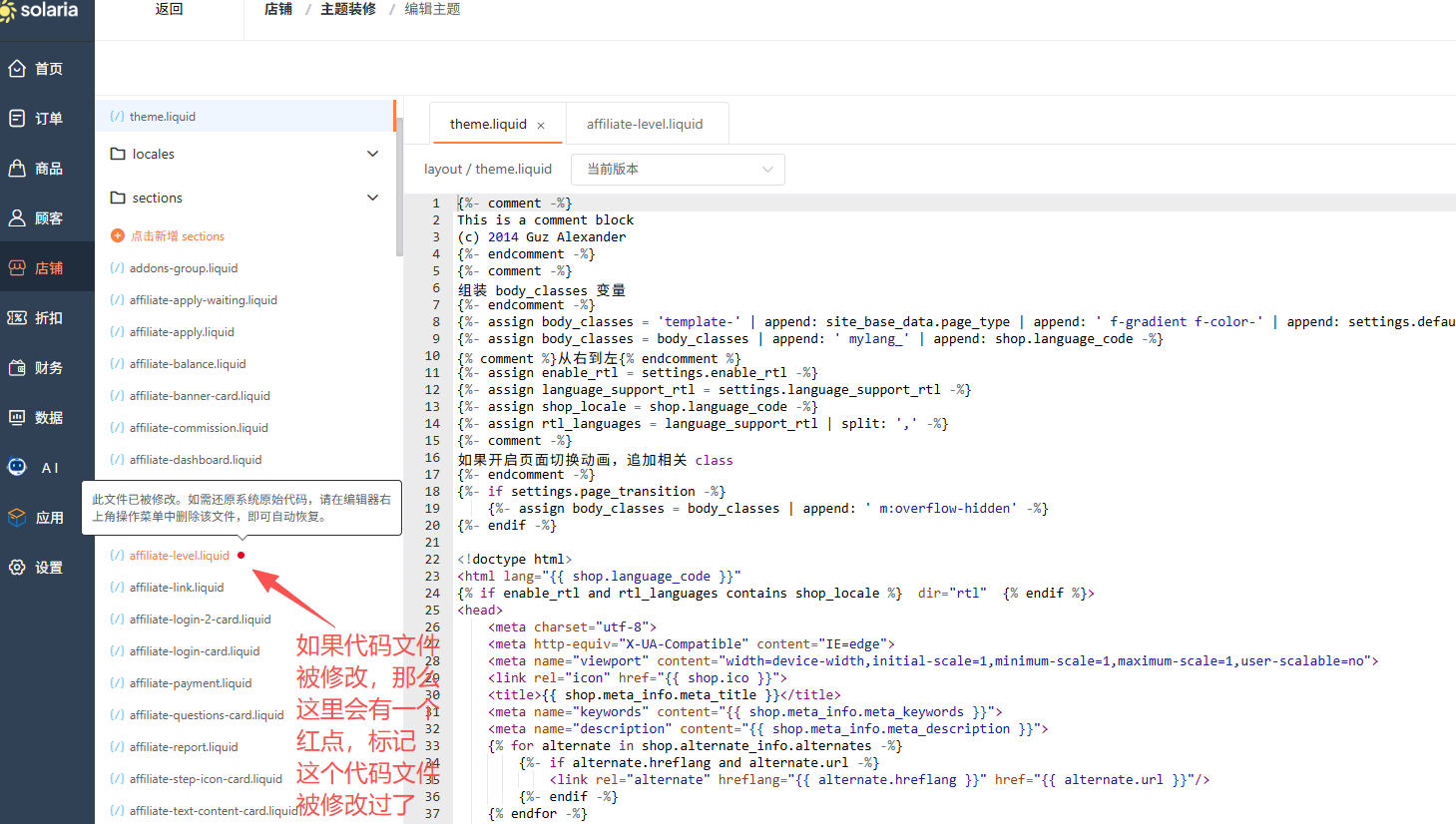Open the 数据 analytics monitor icon

coord(17,418)
